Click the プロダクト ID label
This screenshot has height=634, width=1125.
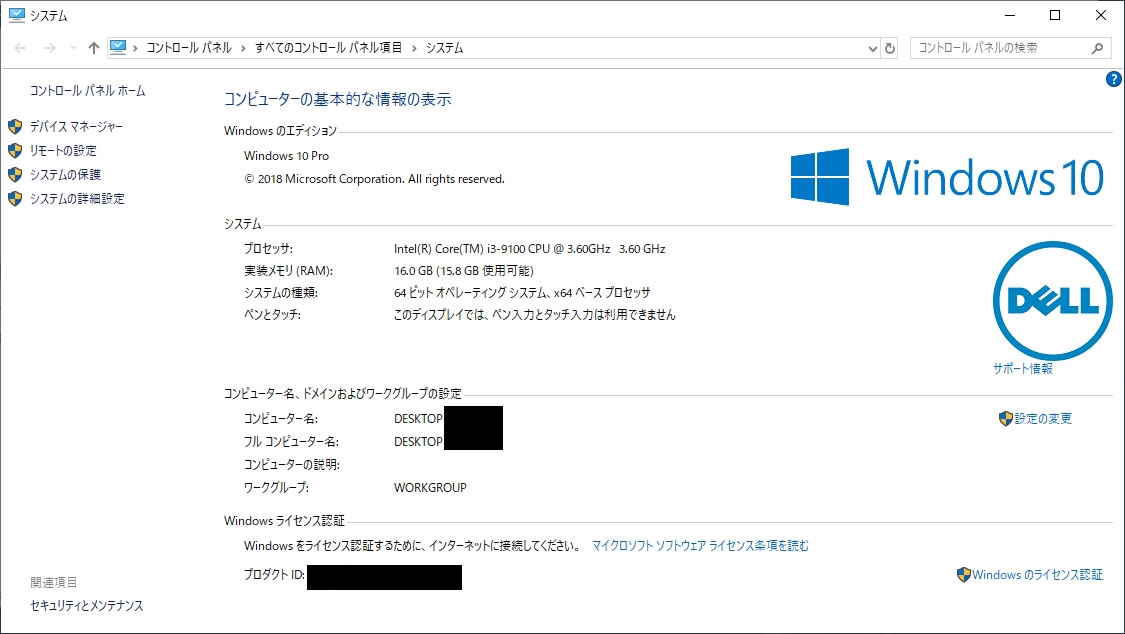274,575
